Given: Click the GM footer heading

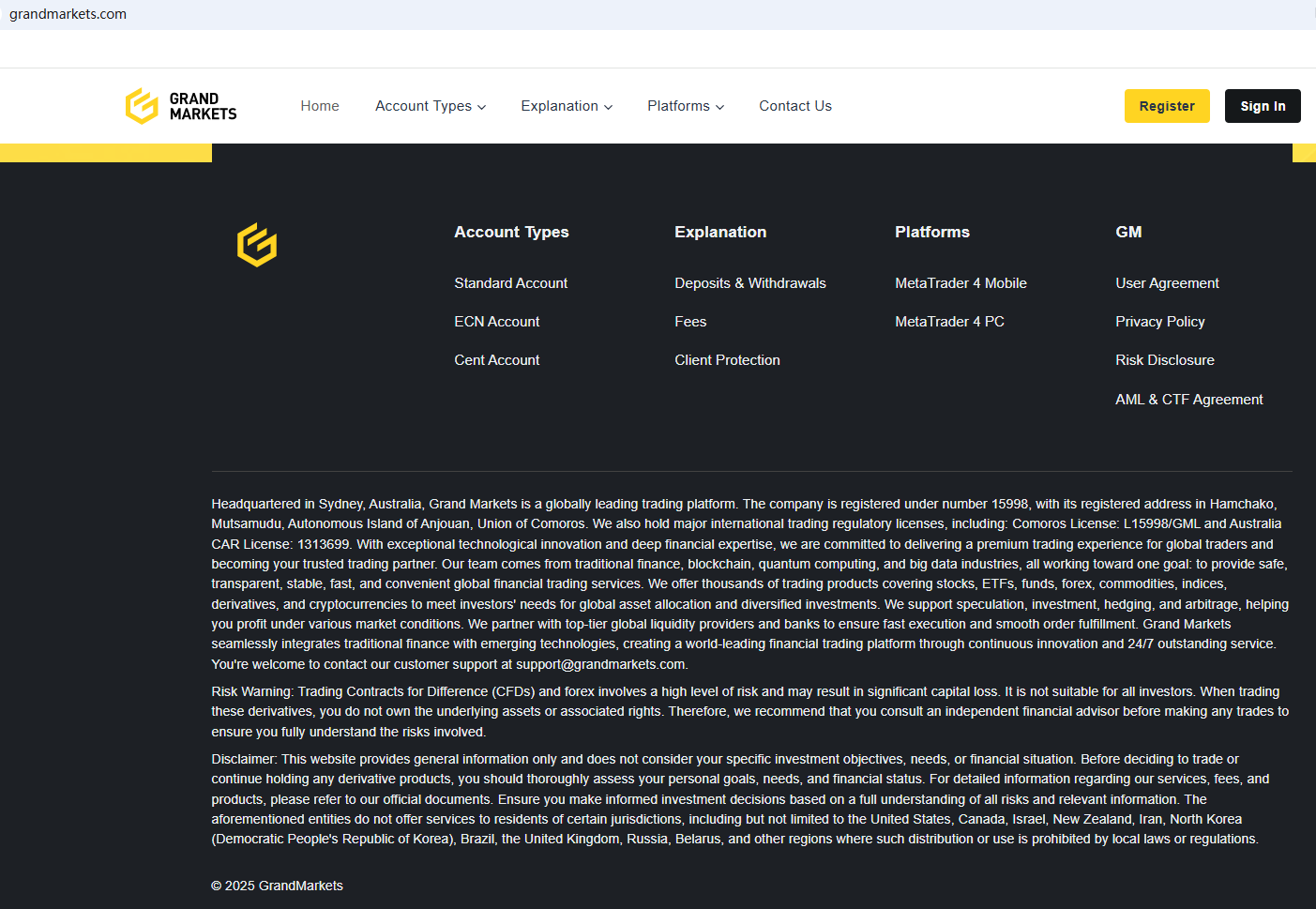Looking at the screenshot, I should tap(1128, 232).
